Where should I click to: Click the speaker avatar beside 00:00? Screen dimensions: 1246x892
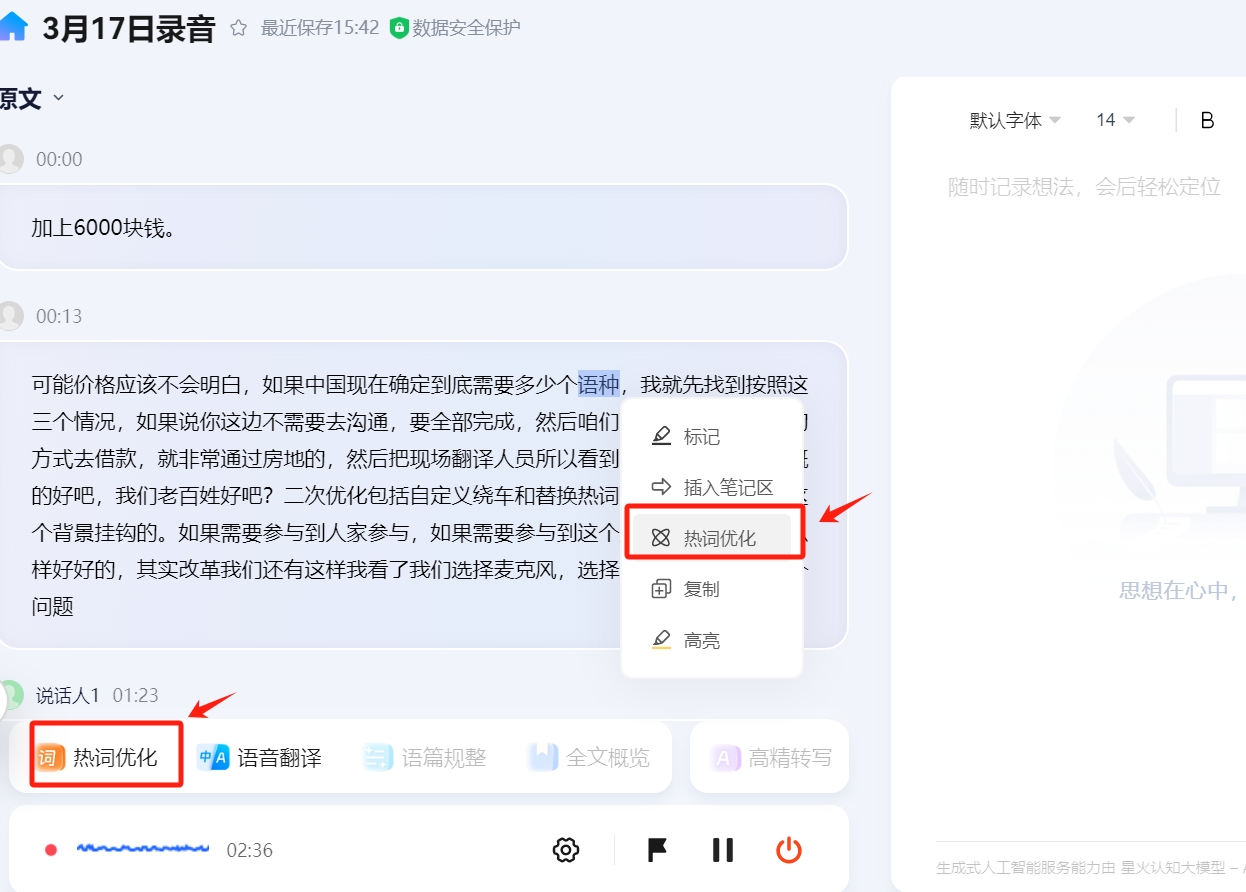tap(10, 159)
